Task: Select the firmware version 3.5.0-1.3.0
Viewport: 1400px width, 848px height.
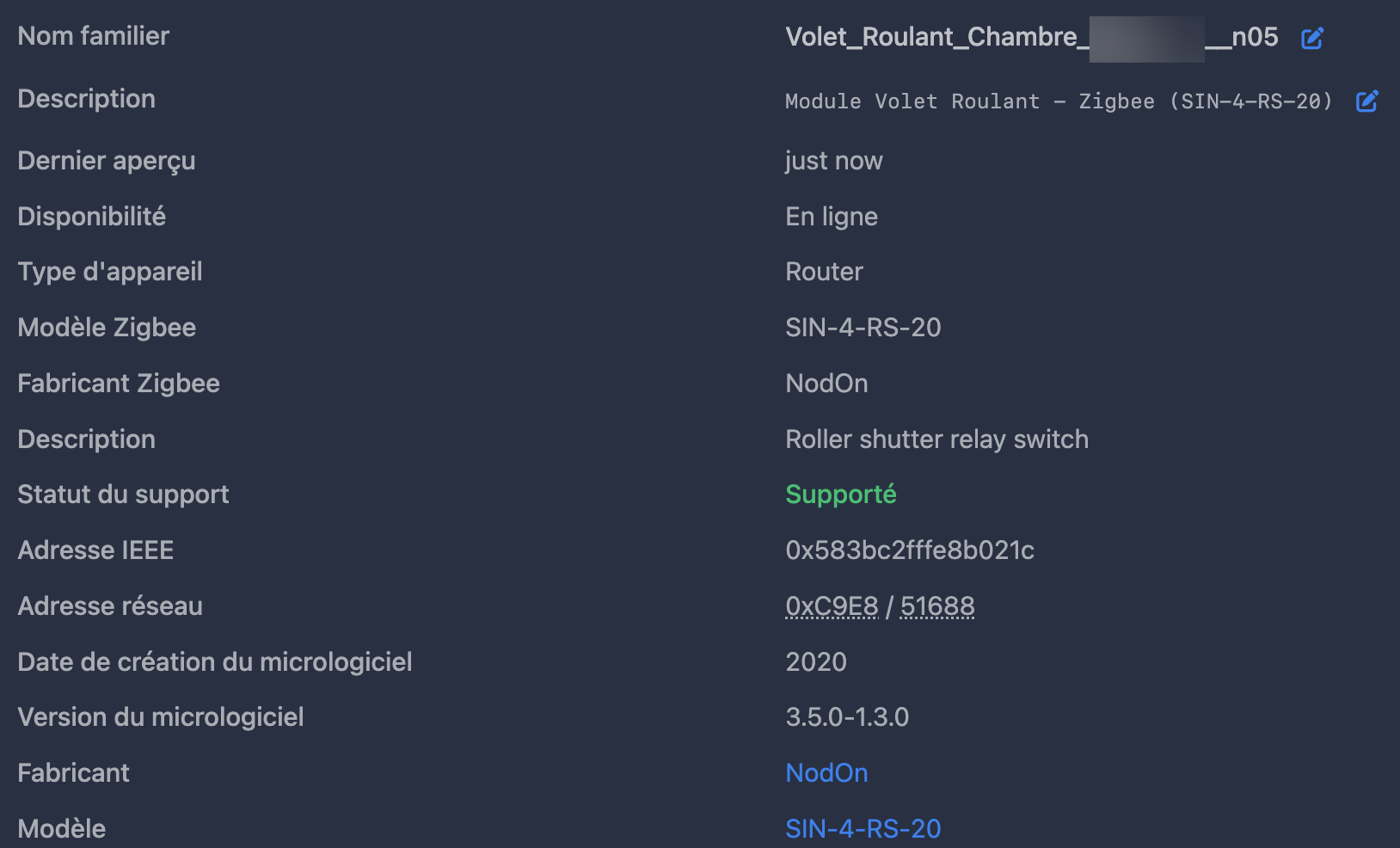Action: pyautogui.click(x=847, y=717)
